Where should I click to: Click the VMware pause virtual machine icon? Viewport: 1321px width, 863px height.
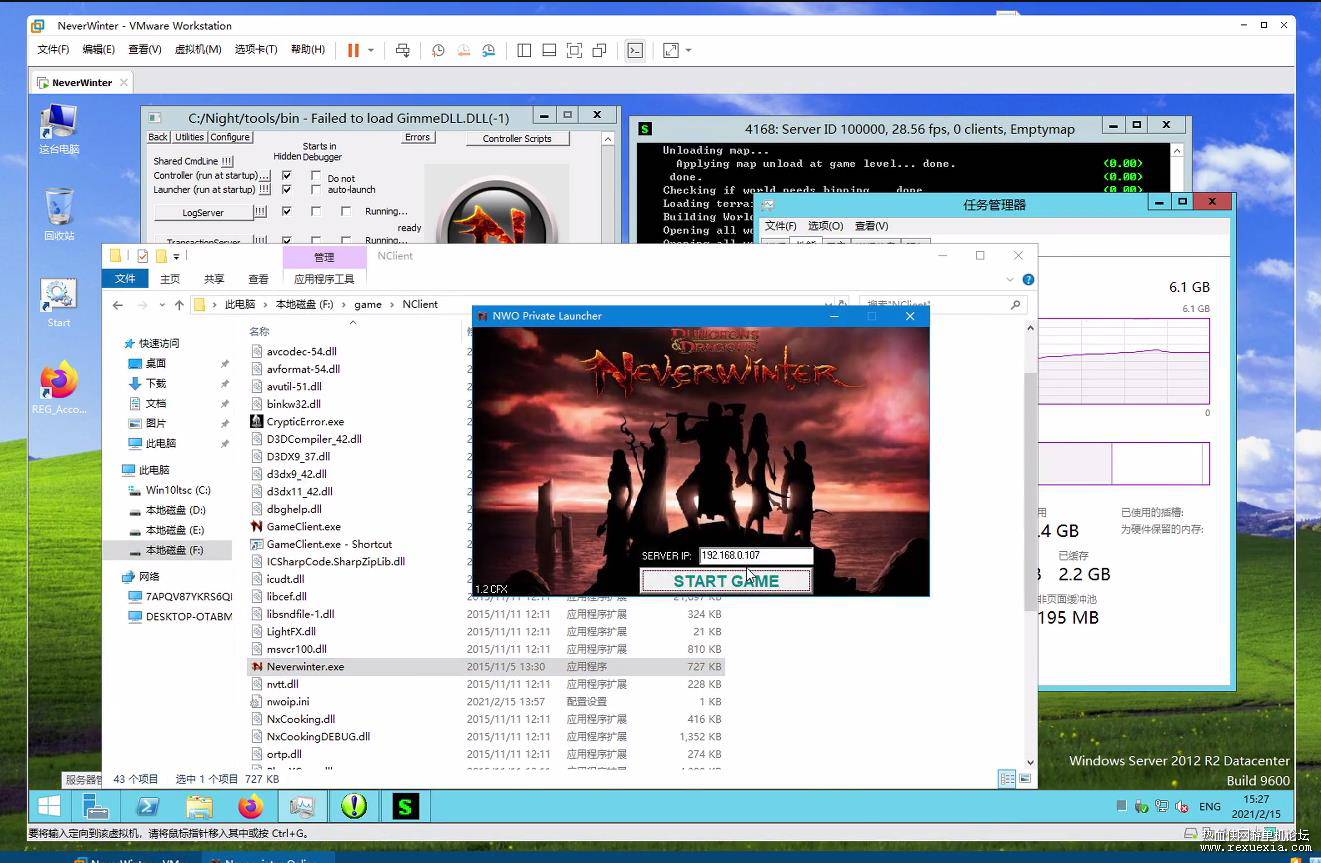pyautogui.click(x=353, y=50)
